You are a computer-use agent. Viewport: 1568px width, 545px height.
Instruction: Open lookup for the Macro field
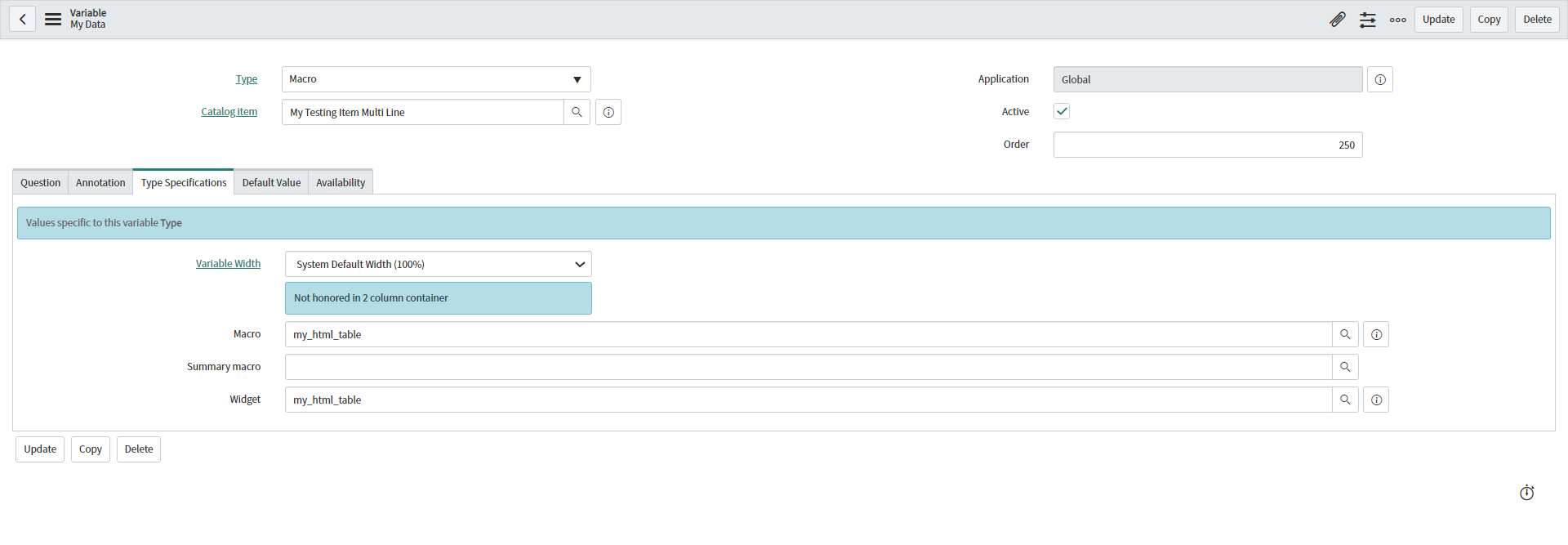[x=1345, y=334]
